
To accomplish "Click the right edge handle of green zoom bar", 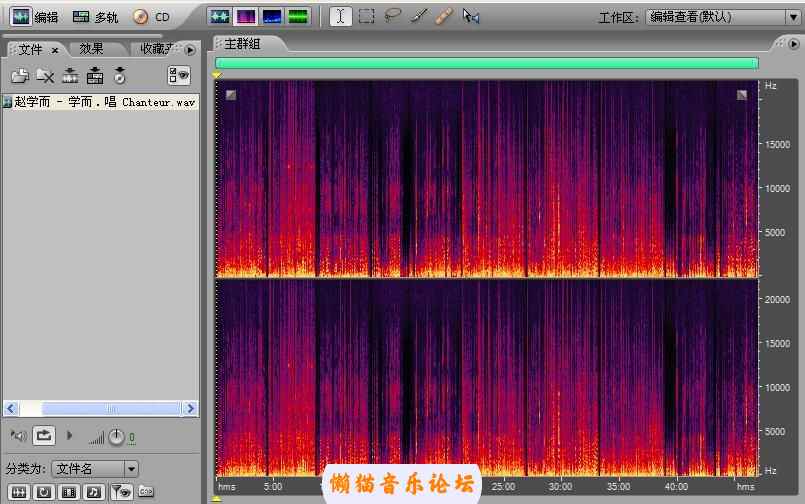I will point(756,63).
